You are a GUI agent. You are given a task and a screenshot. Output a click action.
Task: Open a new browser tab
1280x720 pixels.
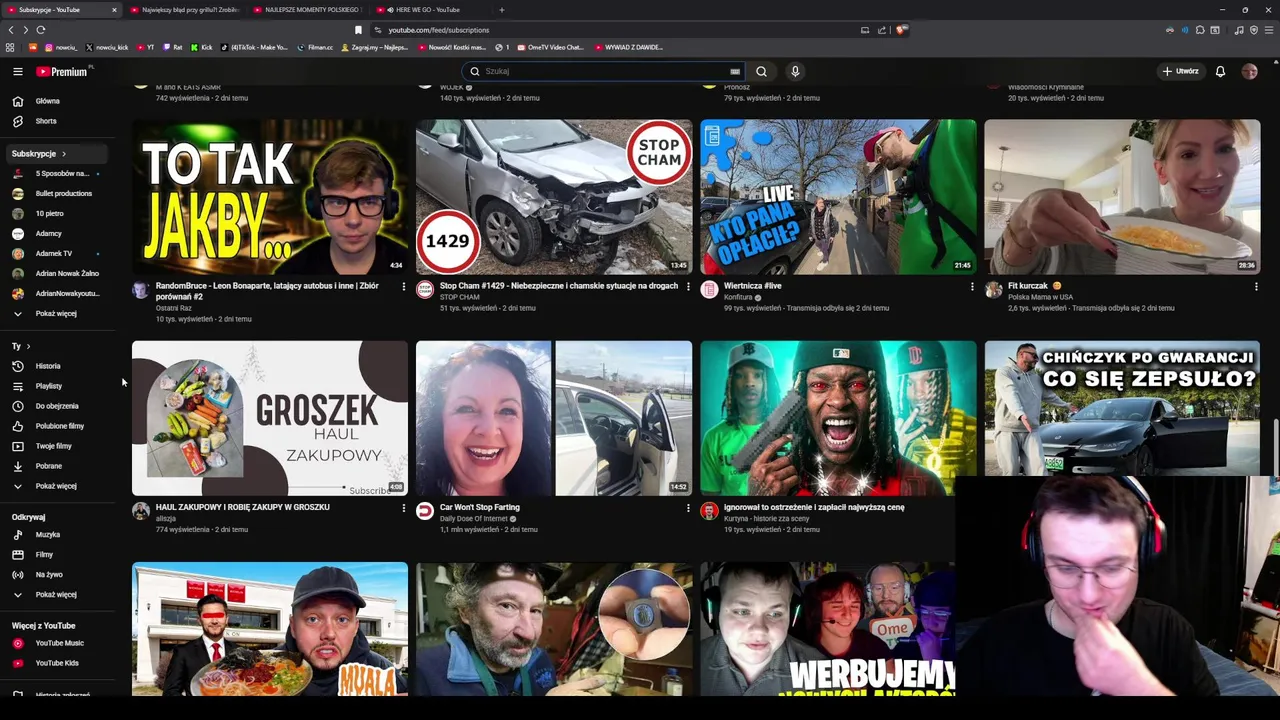point(501,10)
